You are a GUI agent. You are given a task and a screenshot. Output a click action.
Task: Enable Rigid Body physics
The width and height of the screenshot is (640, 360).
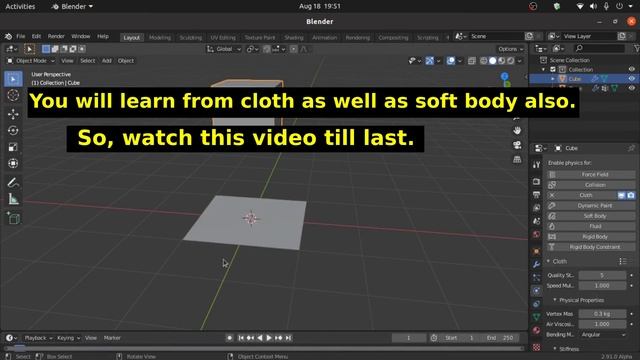coord(591,237)
